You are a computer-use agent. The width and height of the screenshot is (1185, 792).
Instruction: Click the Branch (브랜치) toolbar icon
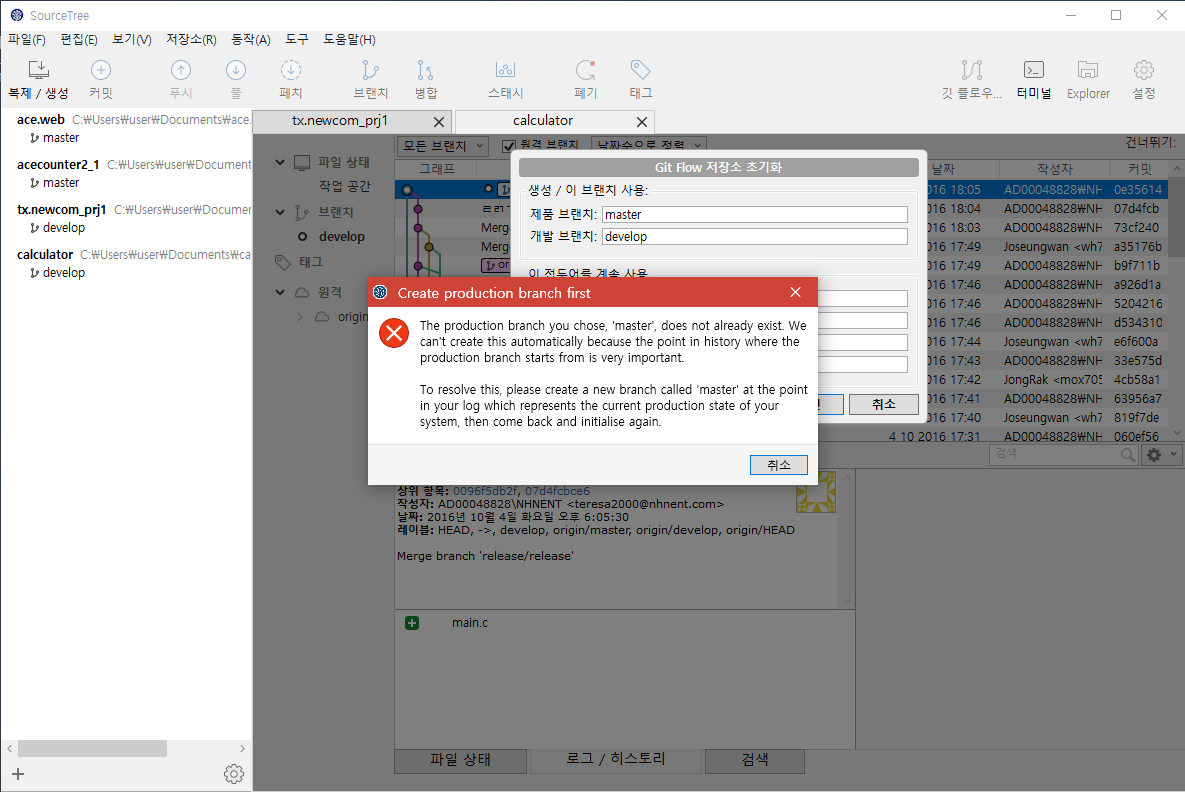[370, 70]
